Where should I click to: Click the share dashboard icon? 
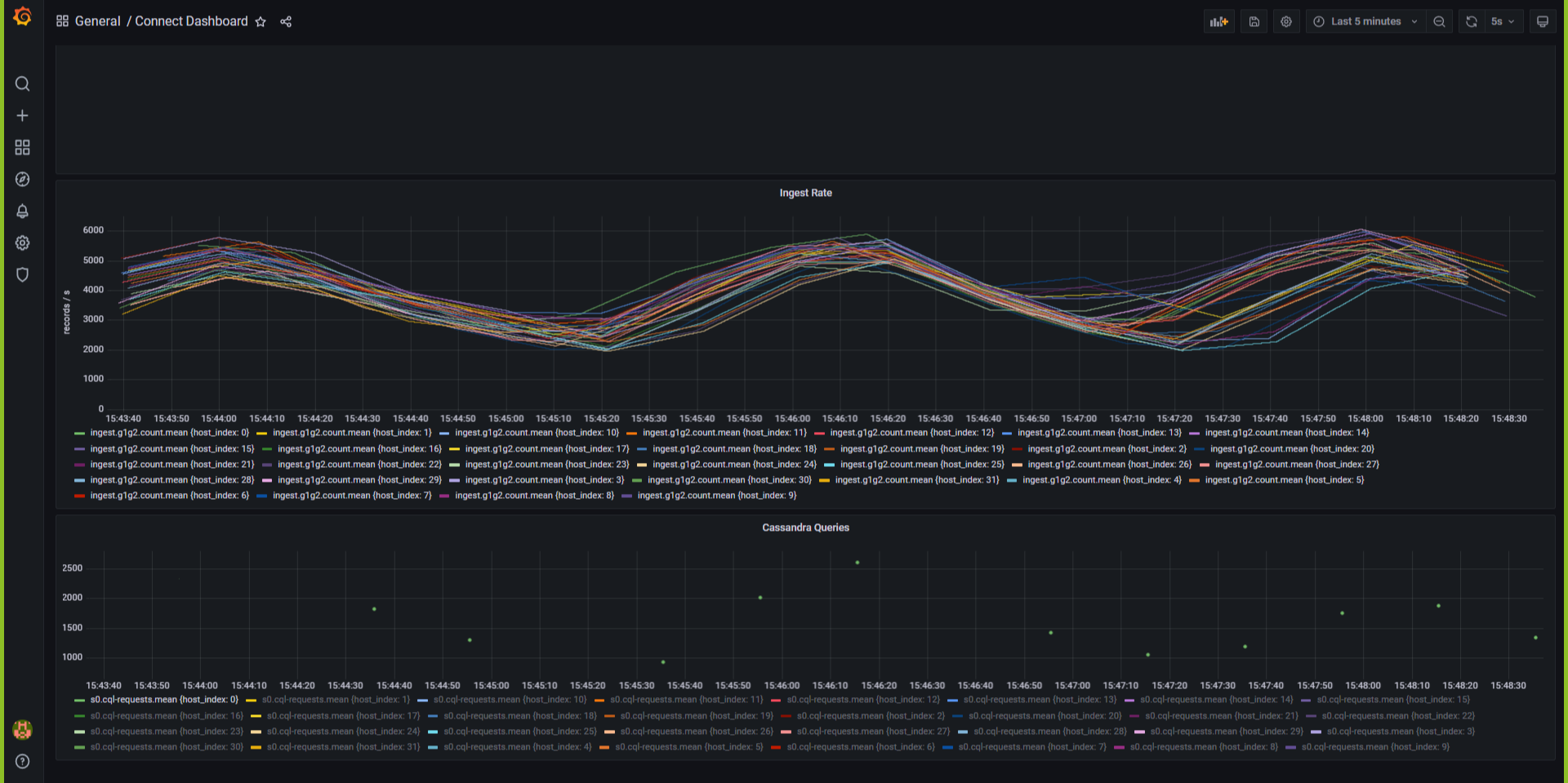285,21
